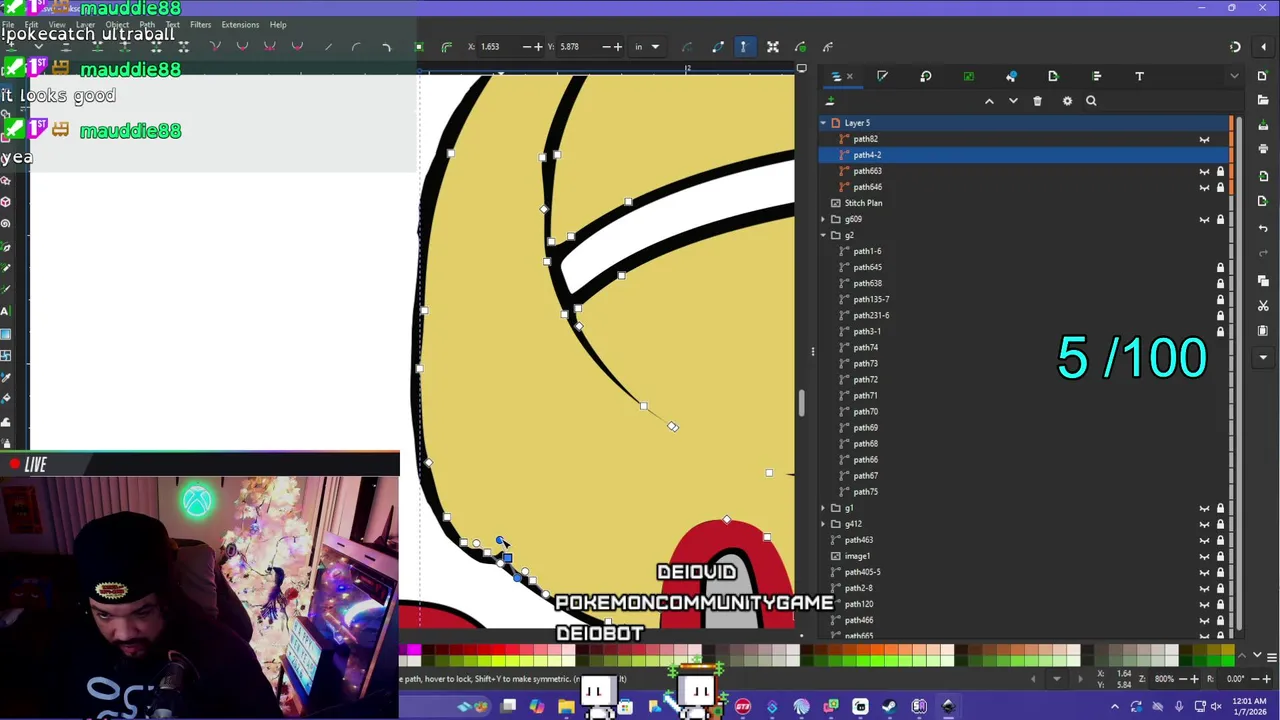Click the search icon in Layers panel

point(1091,101)
